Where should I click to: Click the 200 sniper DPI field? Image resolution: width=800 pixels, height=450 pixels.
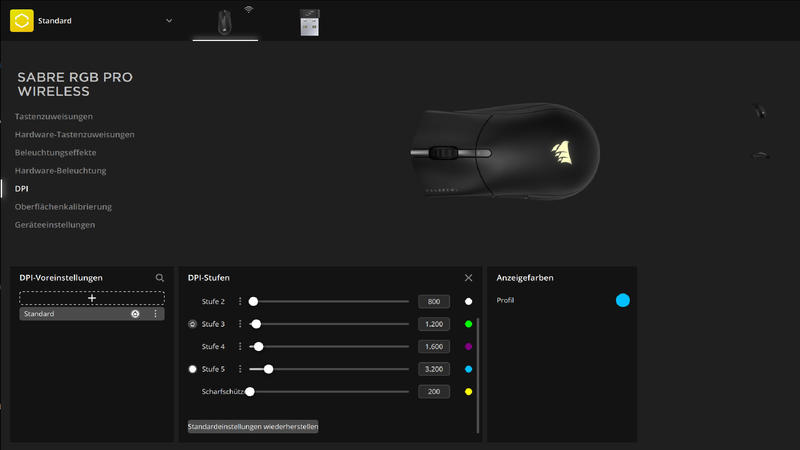tap(434, 391)
